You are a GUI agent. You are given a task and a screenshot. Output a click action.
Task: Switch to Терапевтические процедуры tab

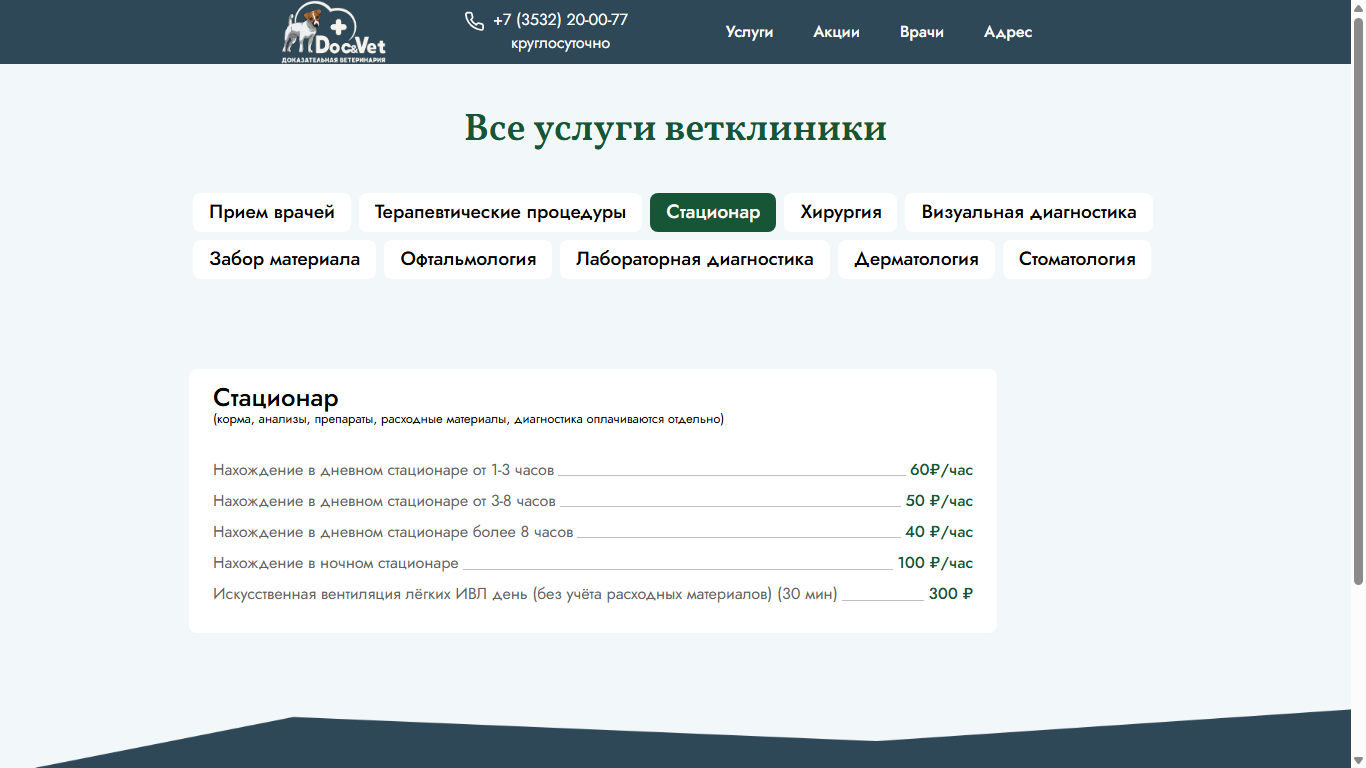(500, 212)
